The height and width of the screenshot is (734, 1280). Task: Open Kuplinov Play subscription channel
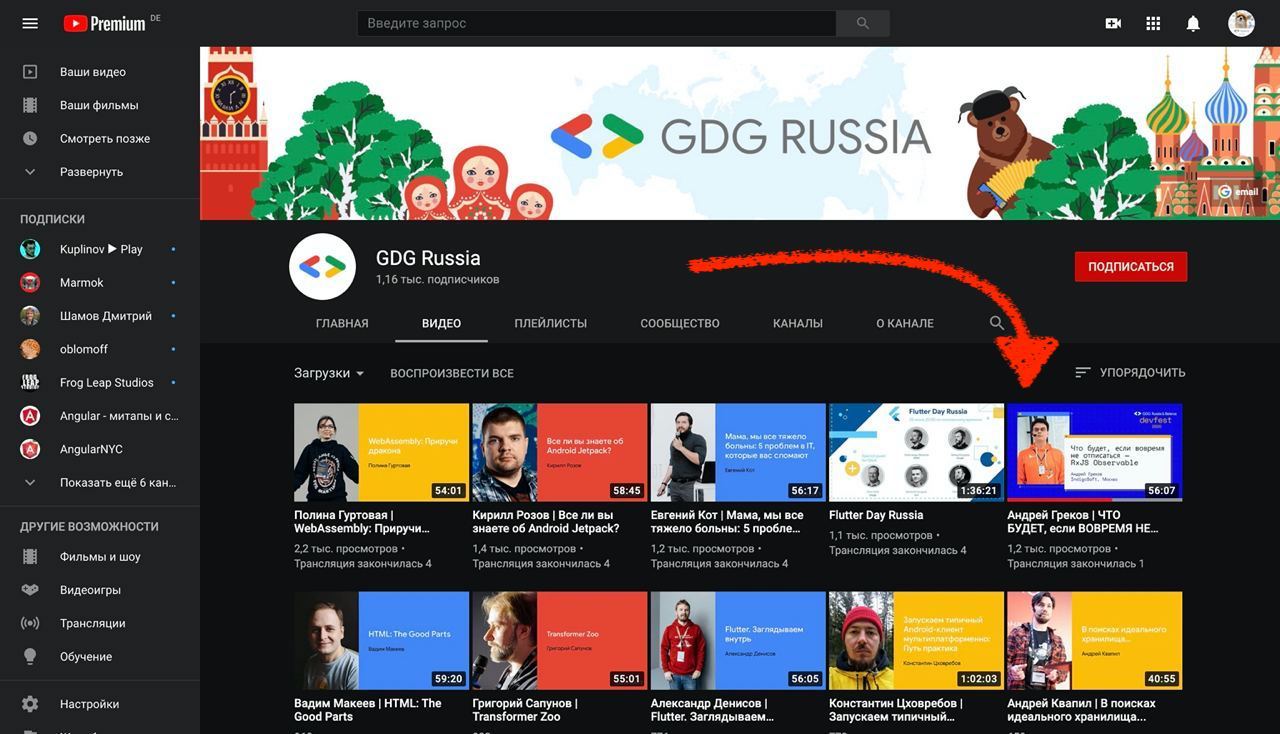[x=100, y=249]
